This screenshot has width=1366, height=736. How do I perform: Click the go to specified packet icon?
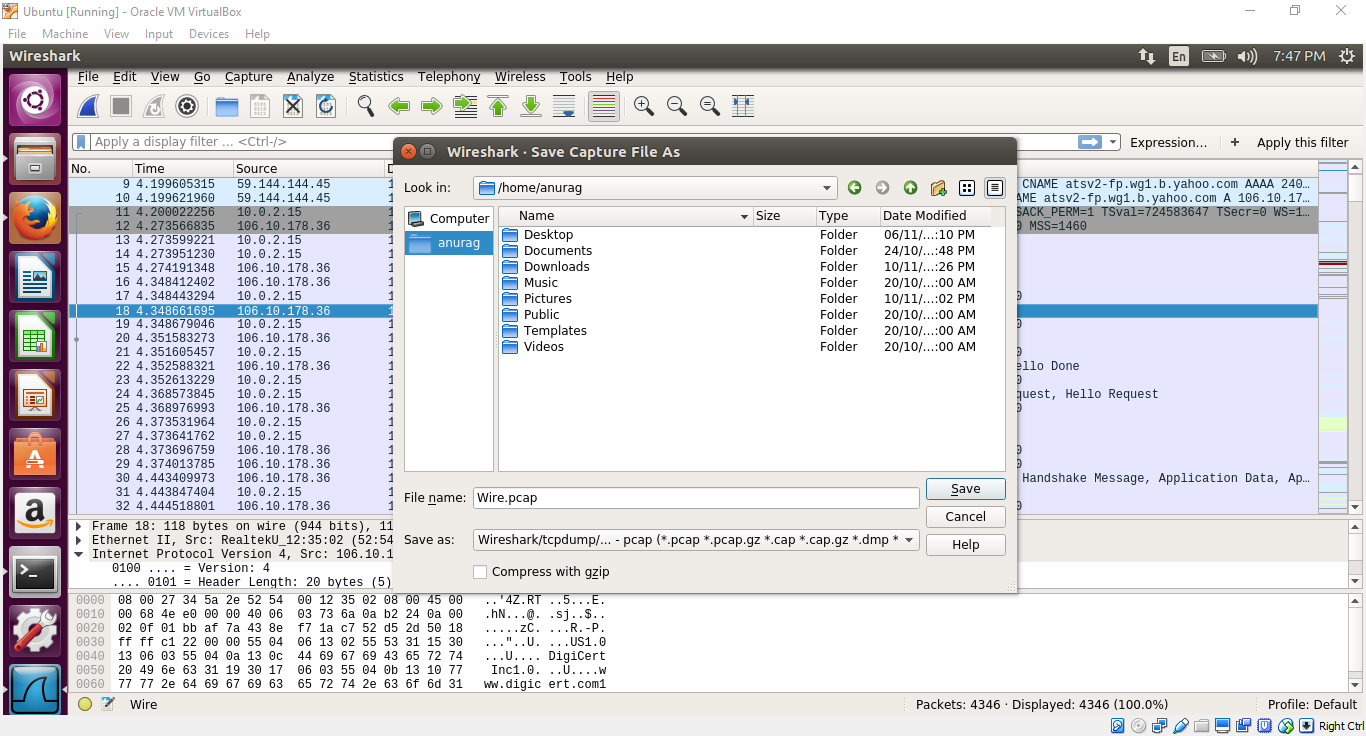pos(465,106)
